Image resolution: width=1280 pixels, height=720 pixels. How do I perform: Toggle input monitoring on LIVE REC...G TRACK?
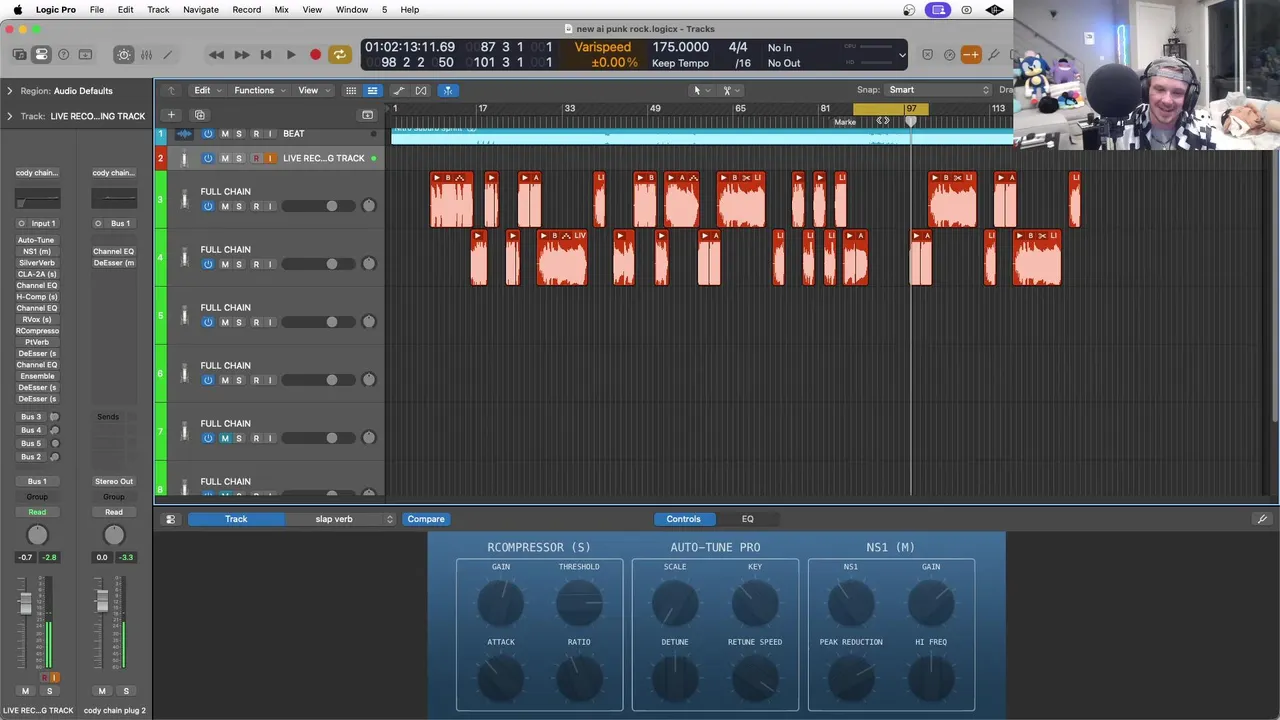[270, 158]
